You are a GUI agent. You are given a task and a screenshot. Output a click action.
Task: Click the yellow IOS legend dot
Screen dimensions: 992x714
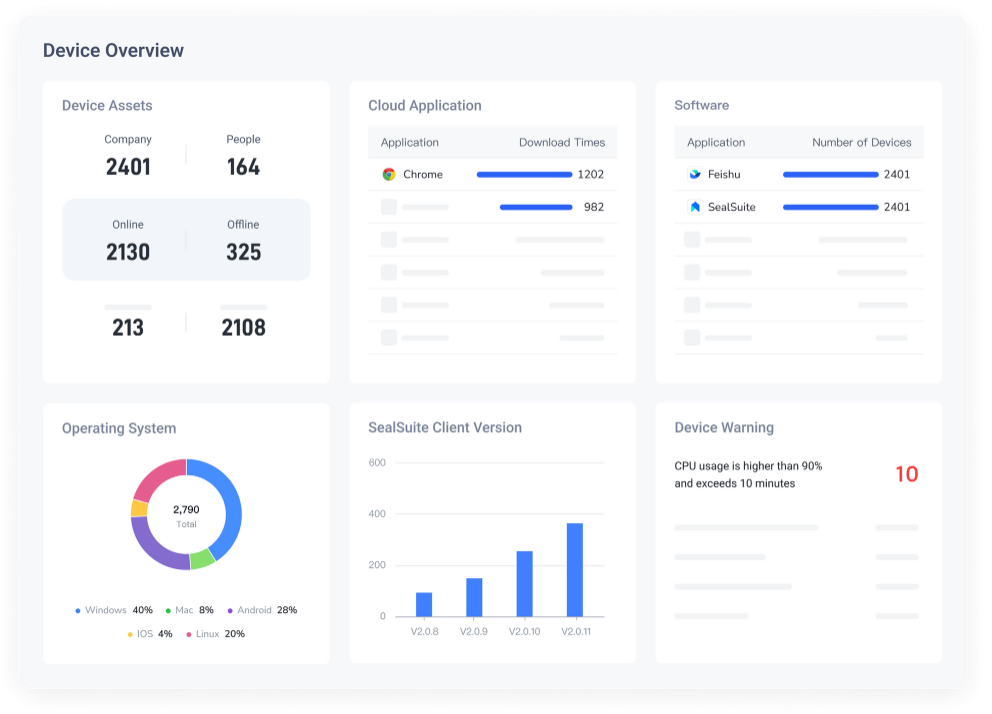click(130, 634)
